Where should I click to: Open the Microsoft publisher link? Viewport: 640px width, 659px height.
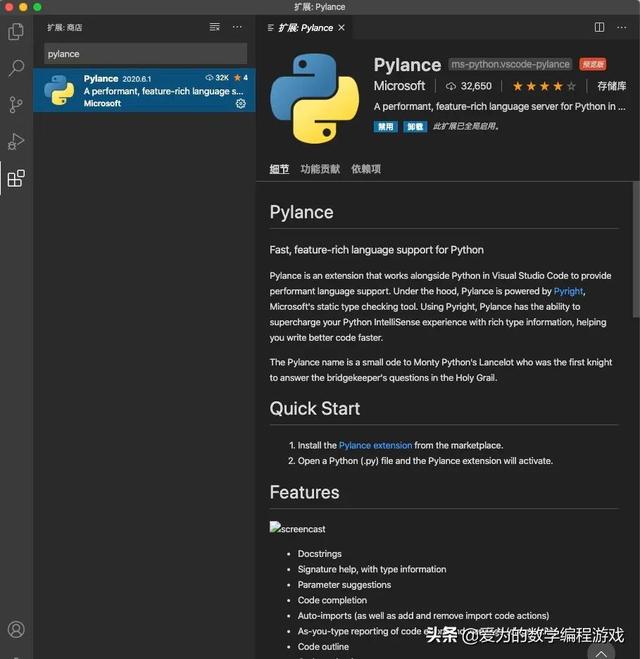coord(399,86)
